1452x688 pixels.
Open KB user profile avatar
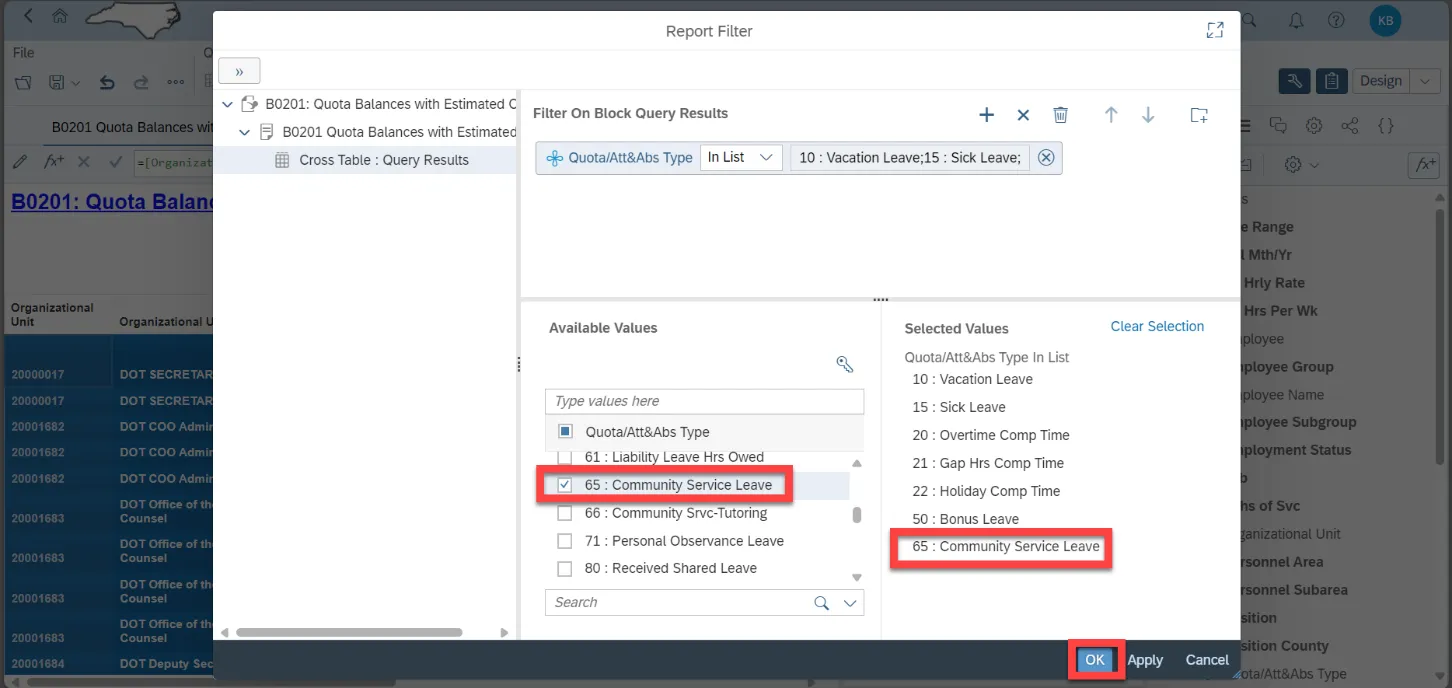[x=1385, y=20]
